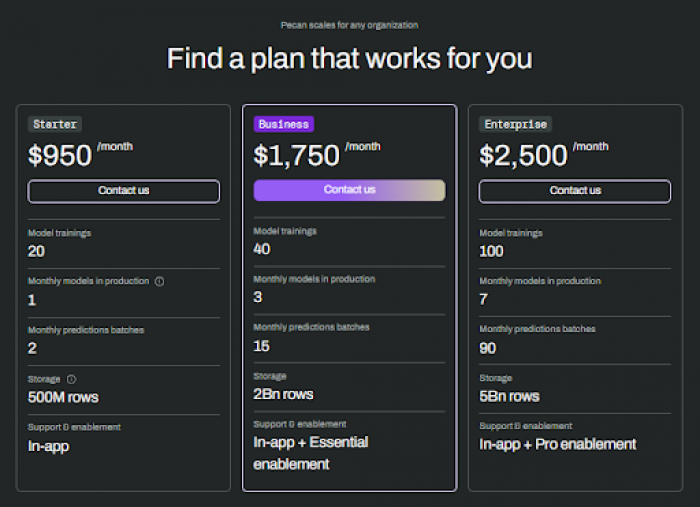This screenshot has width=700, height=507.
Task: Click info icon beside Monthly models in production
Action: click(159, 281)
